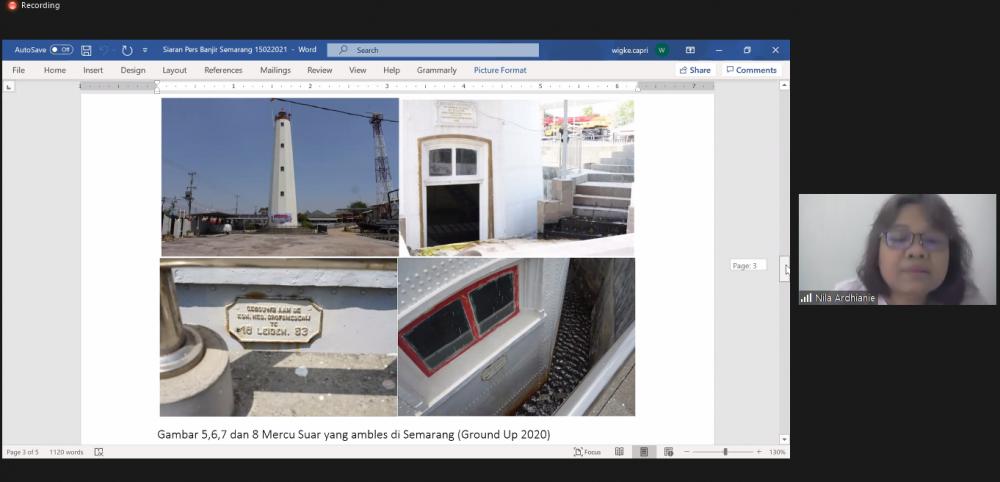Click the Share button
This screenshot has height=482, width=1000.
695,70
